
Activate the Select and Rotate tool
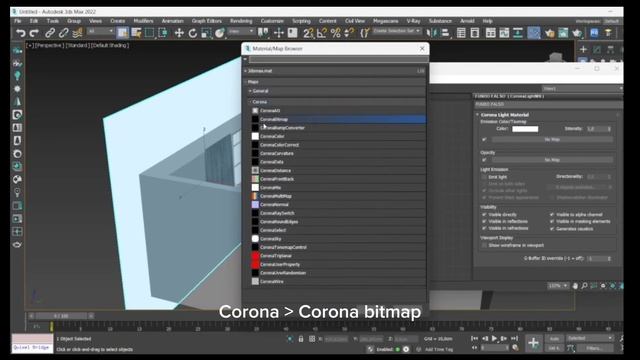[193, 33]
